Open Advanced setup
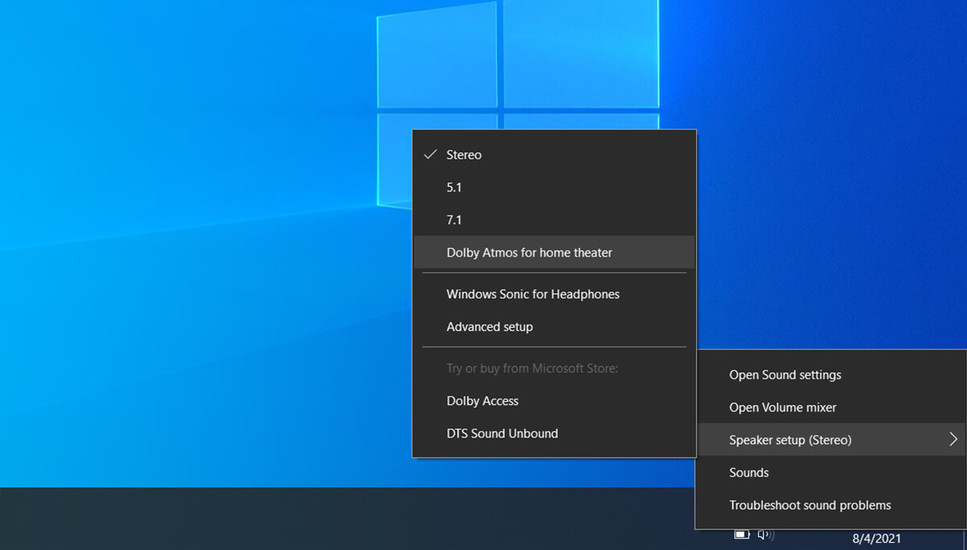The image size is (967, 550). [x=554, y=327]
